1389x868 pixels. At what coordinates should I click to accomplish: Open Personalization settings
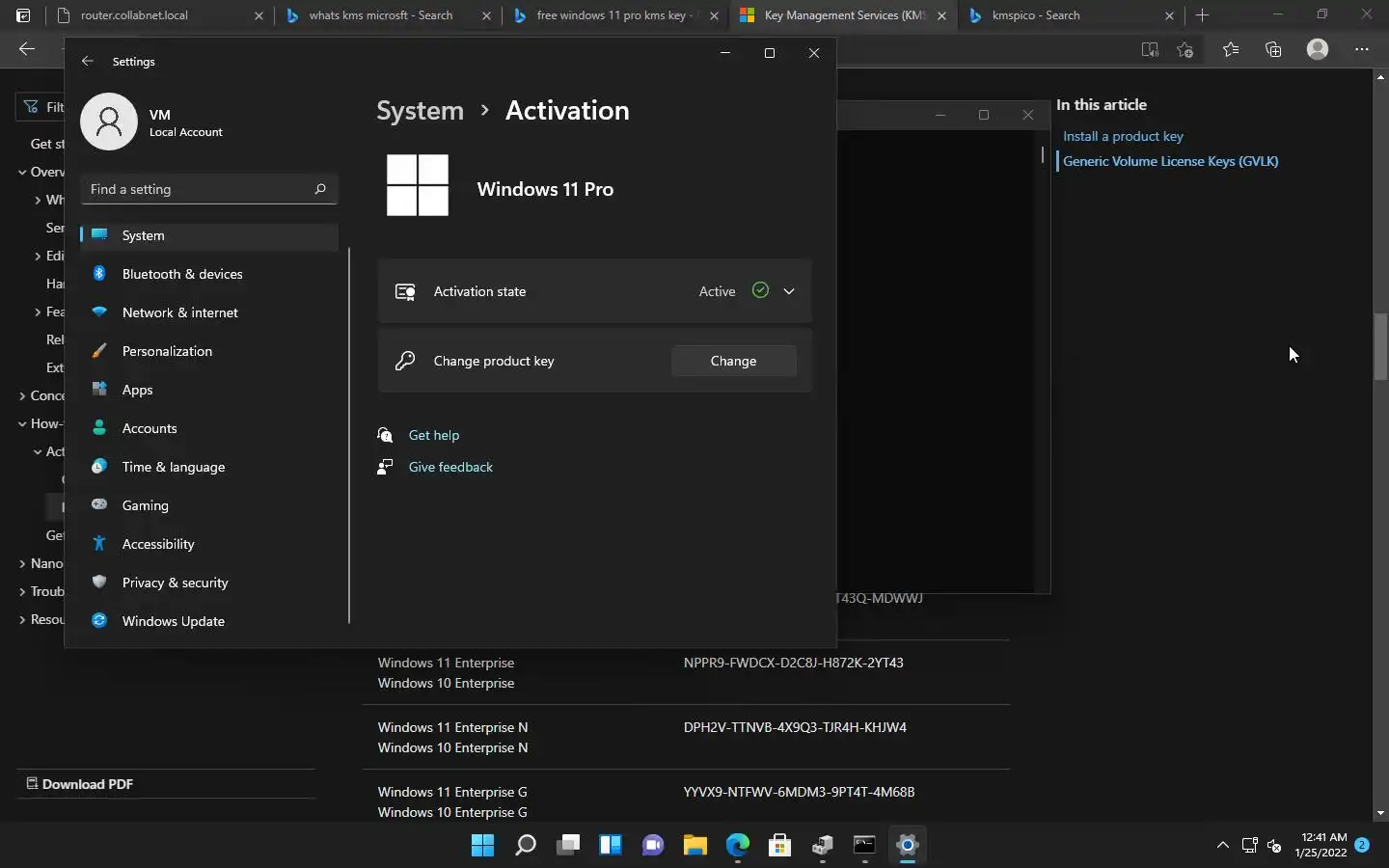(x=210, y=351)
